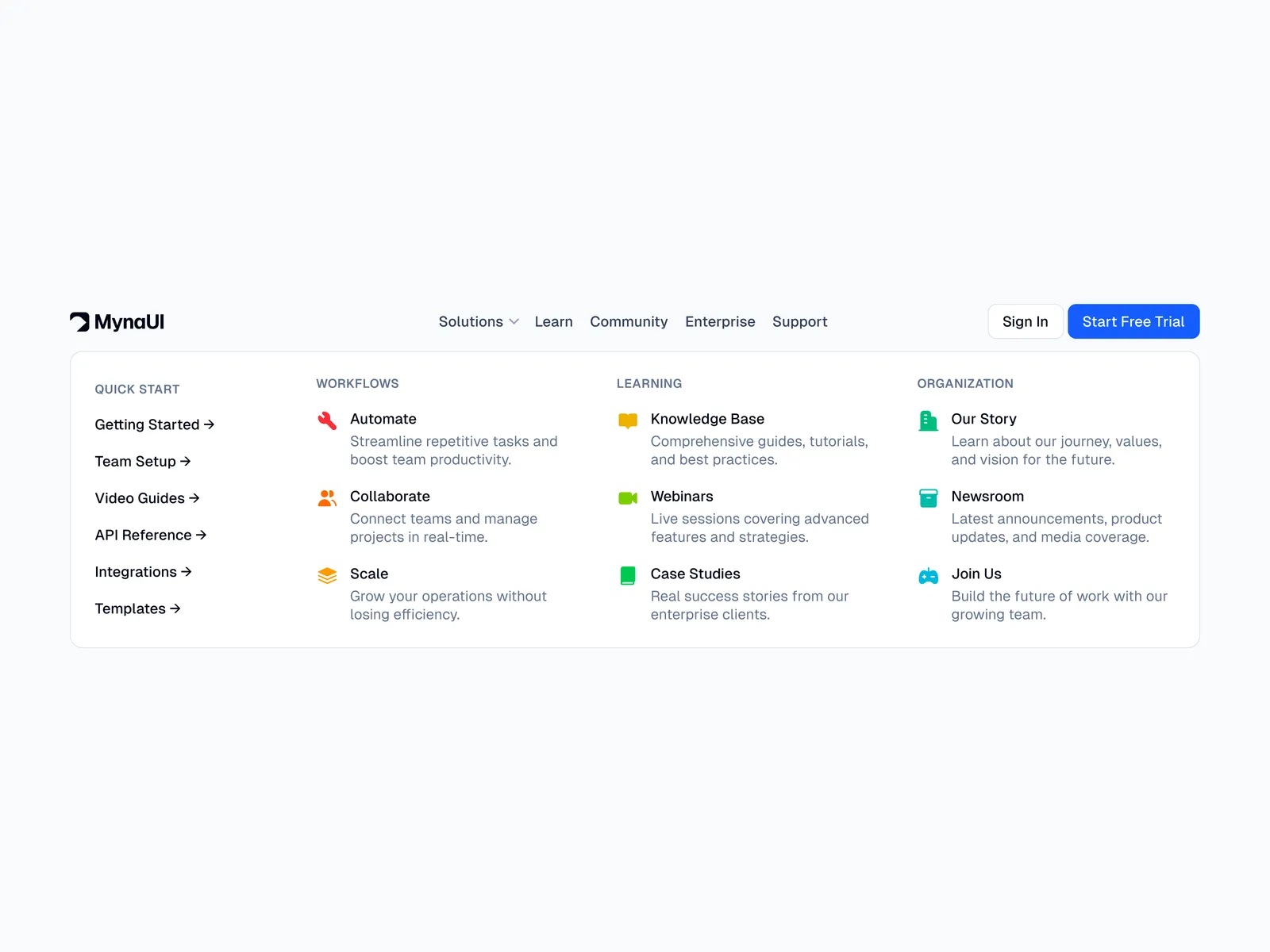Click the red wrench Automate icon
The height and width of the screenshot is (952, 1270).
327,420
